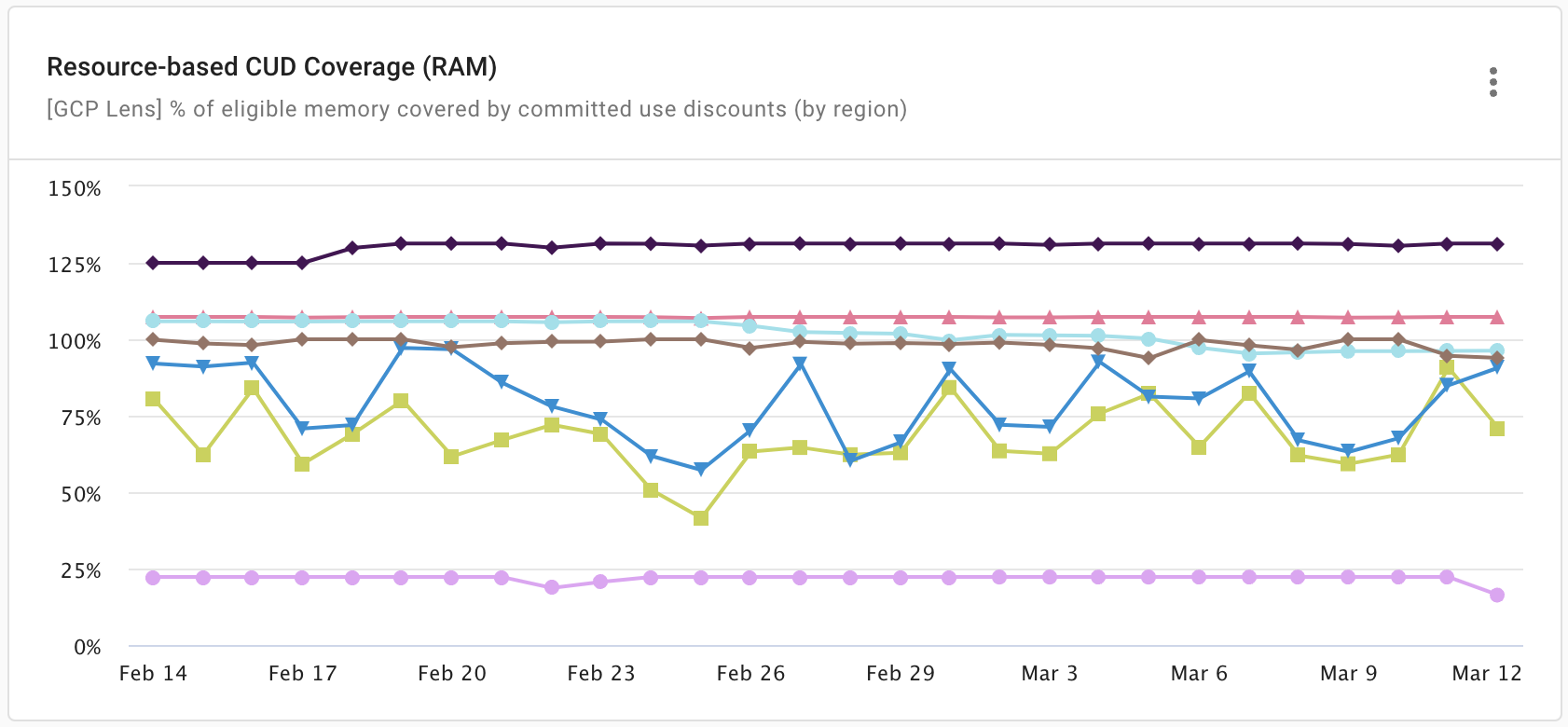Click blue triangle at its Feb 25 low
The width and height of the screenshot is (1568, 727).
tap(701, 470)
